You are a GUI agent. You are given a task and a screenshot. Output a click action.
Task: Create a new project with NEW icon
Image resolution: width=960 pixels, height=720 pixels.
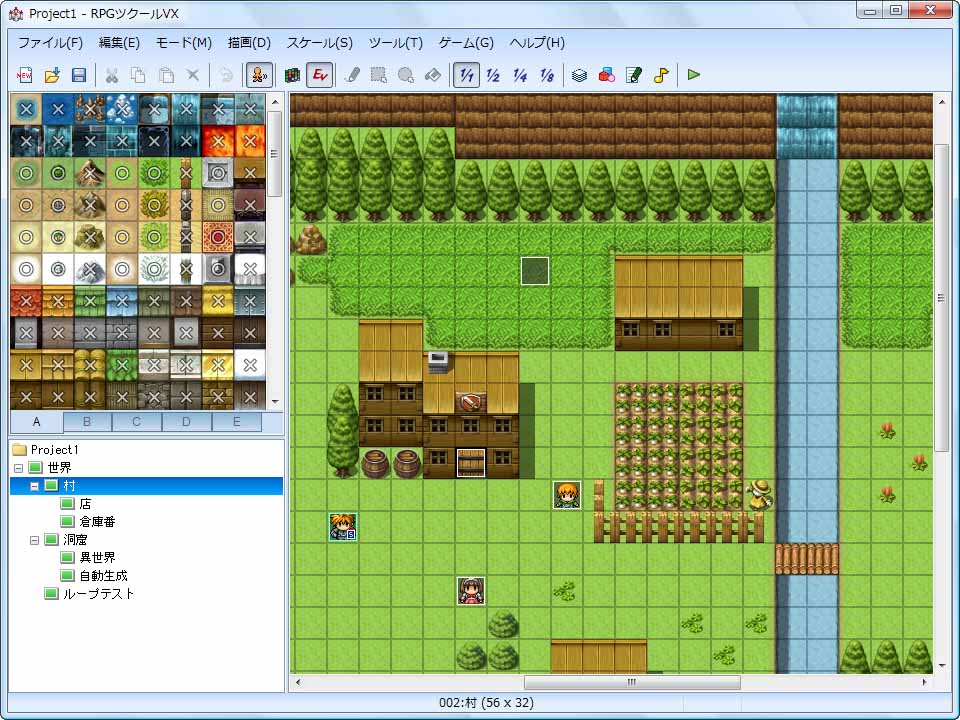pos(24,75)
